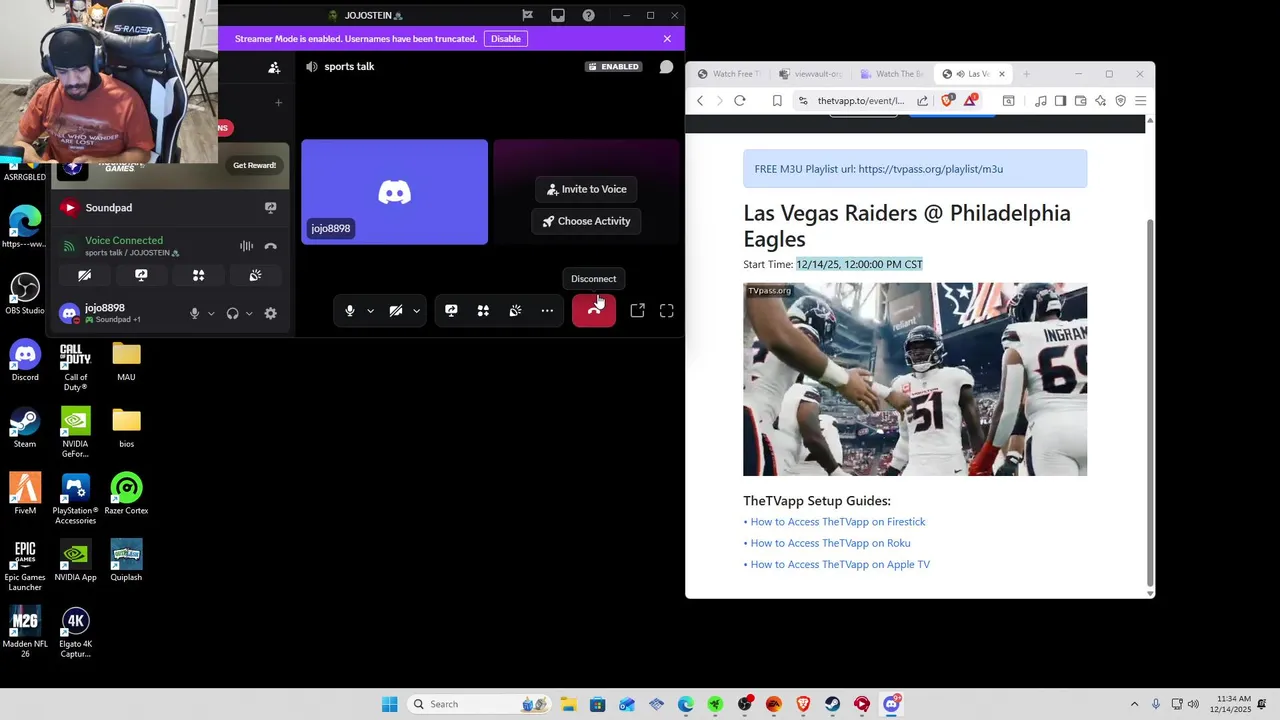The width and height of the screenshot is (1280, 720).
Task: Open the Brave Rewards triangle icon
Action: pos(970,101)
